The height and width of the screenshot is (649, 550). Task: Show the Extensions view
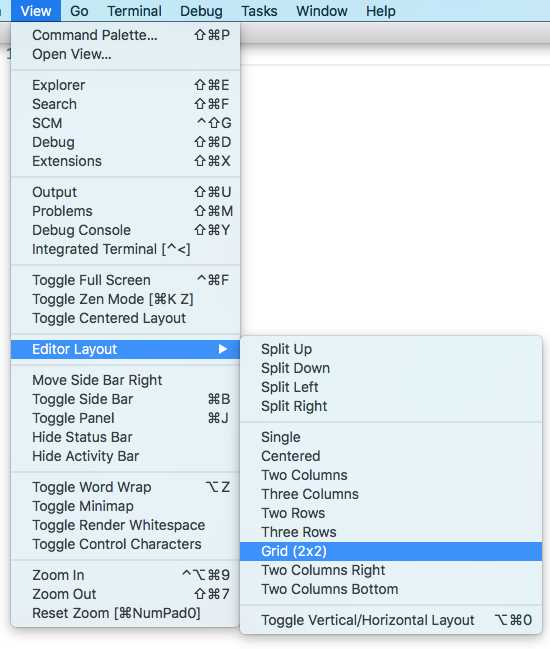coord(125,161)
